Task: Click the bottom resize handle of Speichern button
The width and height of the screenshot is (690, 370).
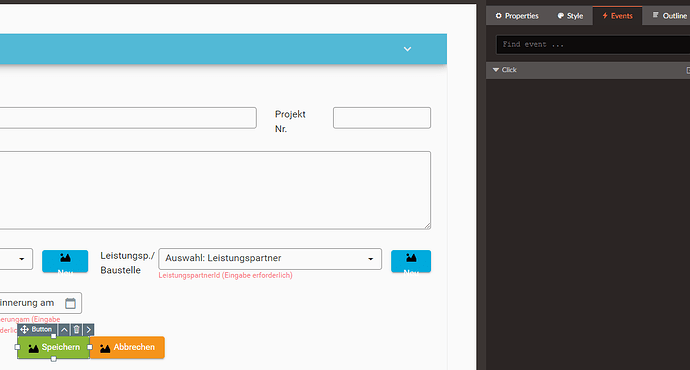Action: pyautogui.click(x=54, y=359)
